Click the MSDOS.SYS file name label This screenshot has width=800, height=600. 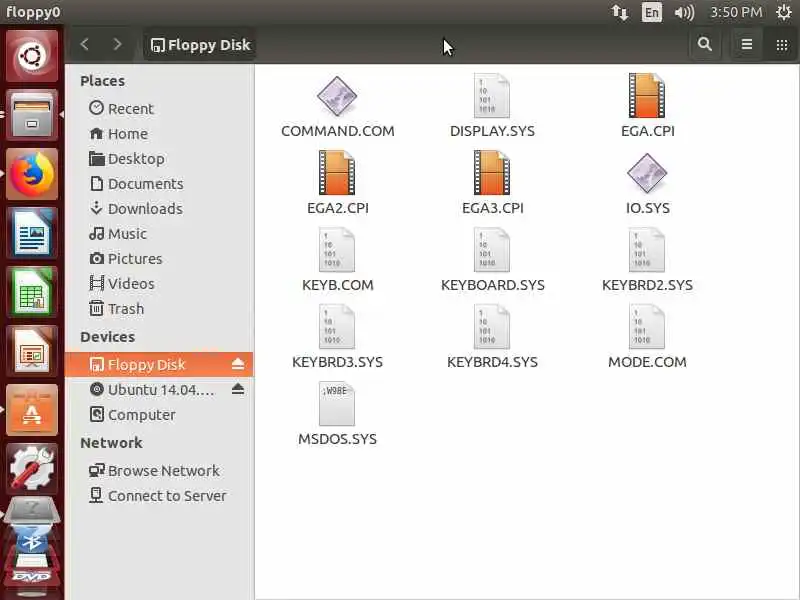point(337,439)
